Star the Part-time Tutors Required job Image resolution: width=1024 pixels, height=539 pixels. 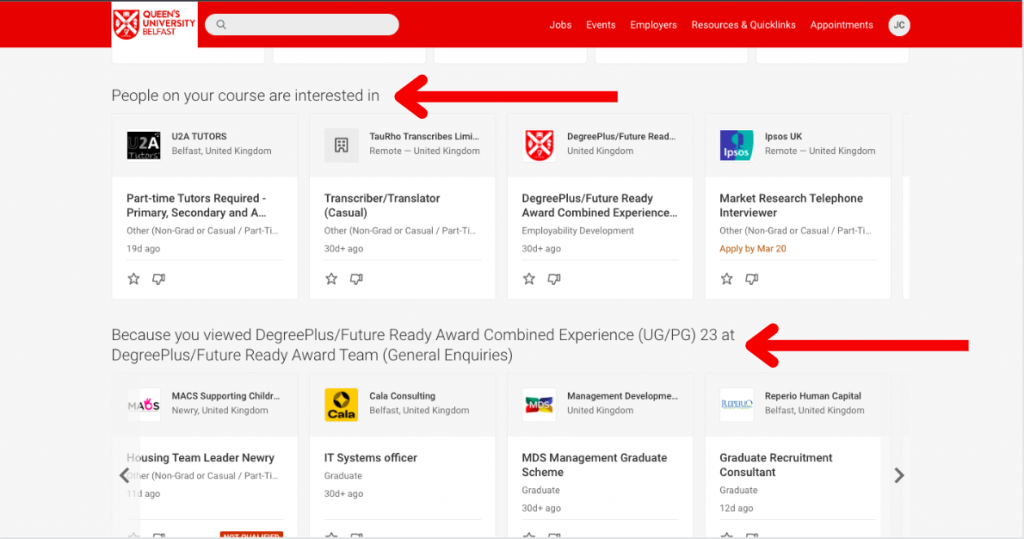[x=134, y=279]
